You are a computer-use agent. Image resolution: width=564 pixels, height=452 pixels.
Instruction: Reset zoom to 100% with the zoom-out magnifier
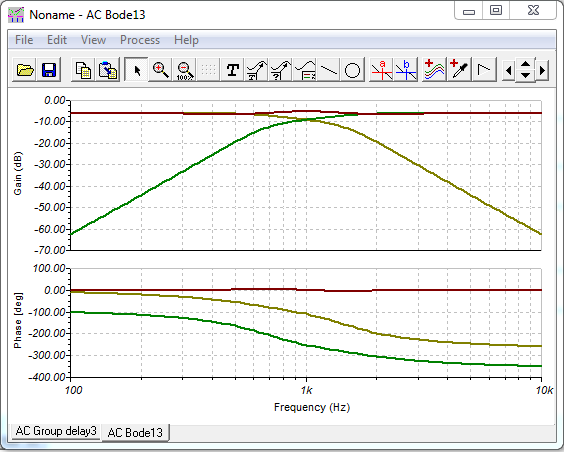[185, 69]
